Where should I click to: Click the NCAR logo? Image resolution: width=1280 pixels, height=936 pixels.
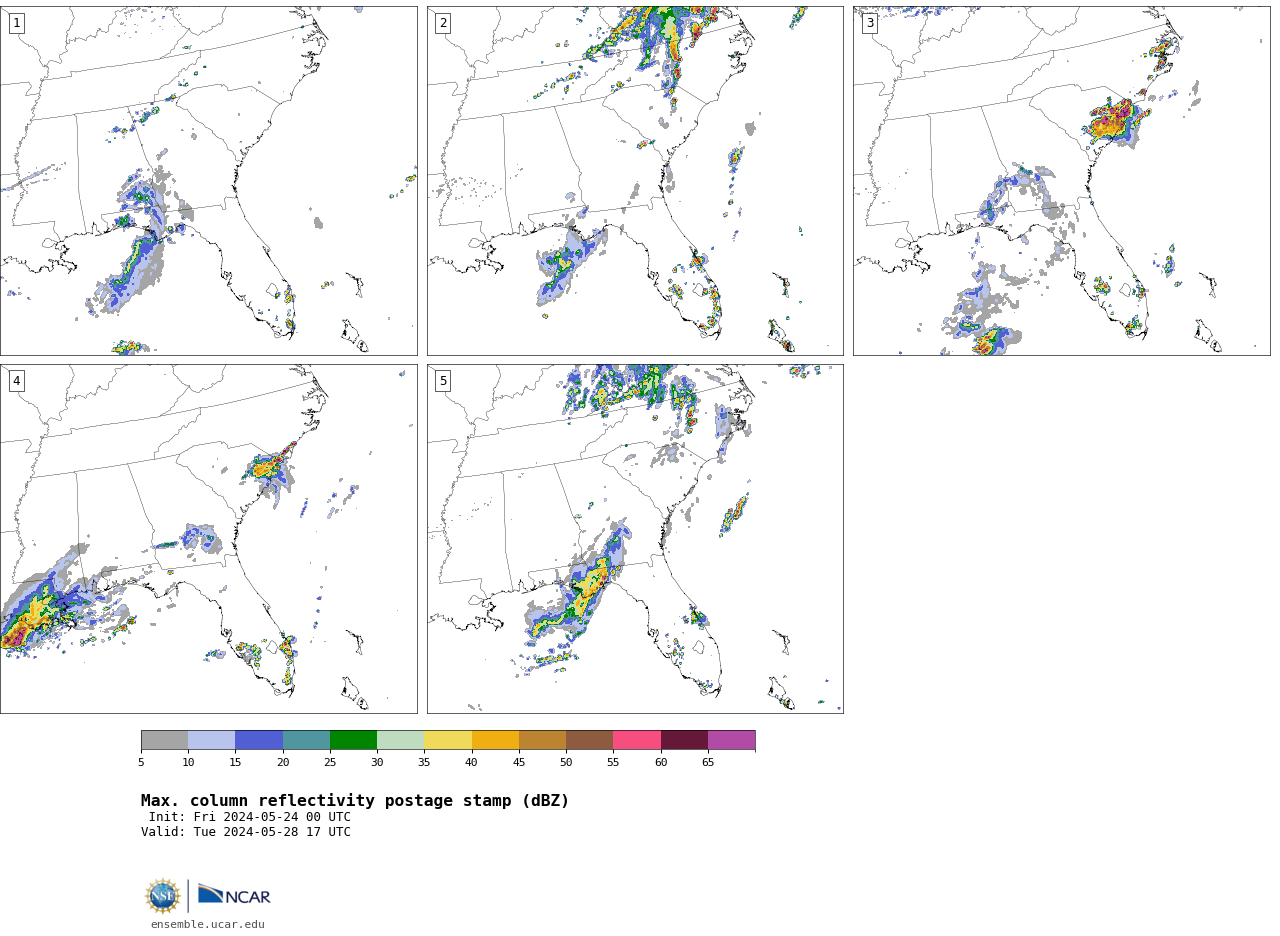click(x=234, y=895)
